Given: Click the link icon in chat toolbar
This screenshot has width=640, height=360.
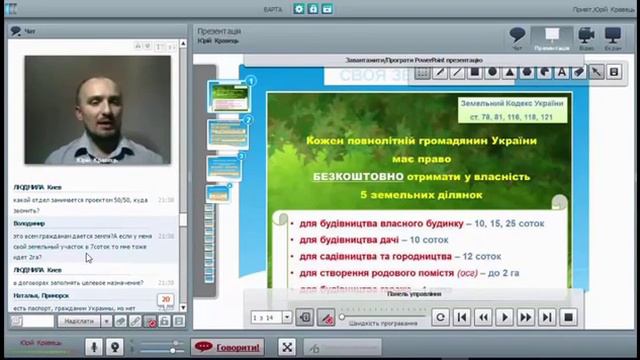Looking at the screenshot, I should pos(135,321).
